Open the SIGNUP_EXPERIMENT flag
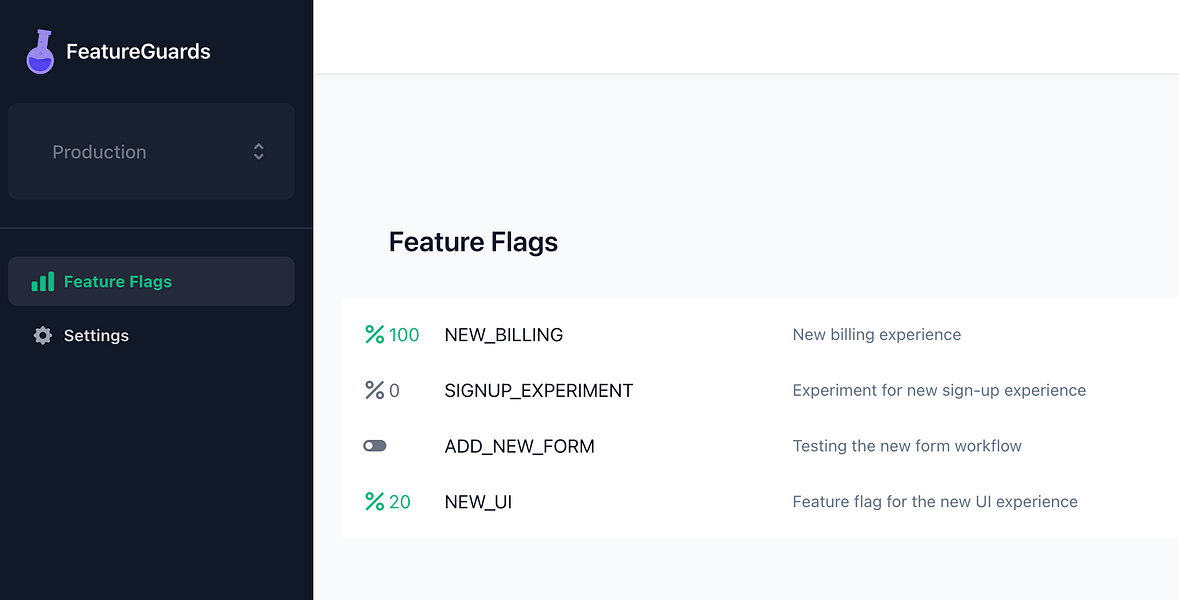This screenshot has height=600, width=1179. 538,391
